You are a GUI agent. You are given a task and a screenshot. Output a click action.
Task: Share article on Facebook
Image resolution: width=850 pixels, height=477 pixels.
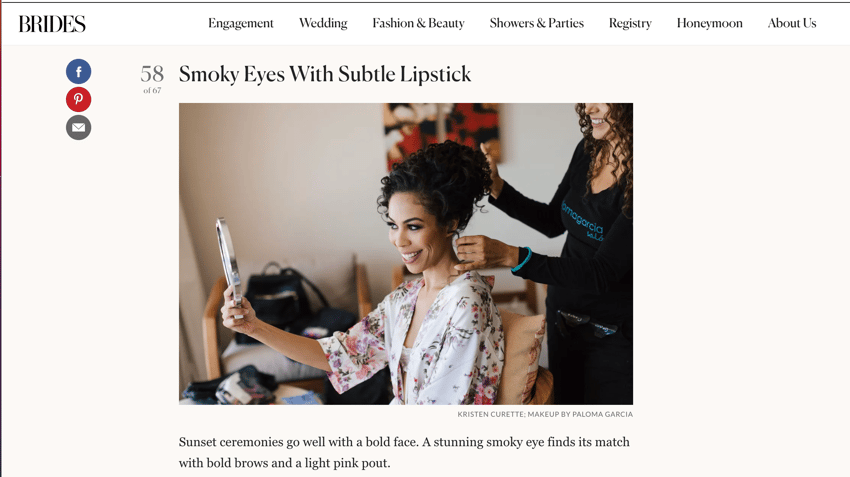click(x=79, y=72)
